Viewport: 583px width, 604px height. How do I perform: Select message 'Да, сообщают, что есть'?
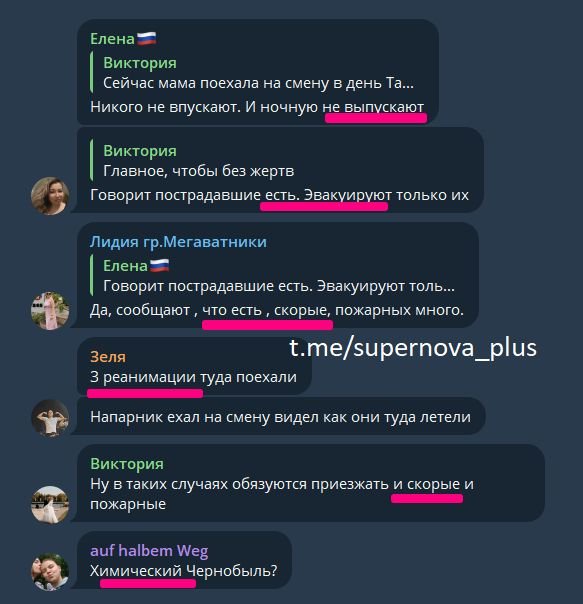tap(277, 310)
